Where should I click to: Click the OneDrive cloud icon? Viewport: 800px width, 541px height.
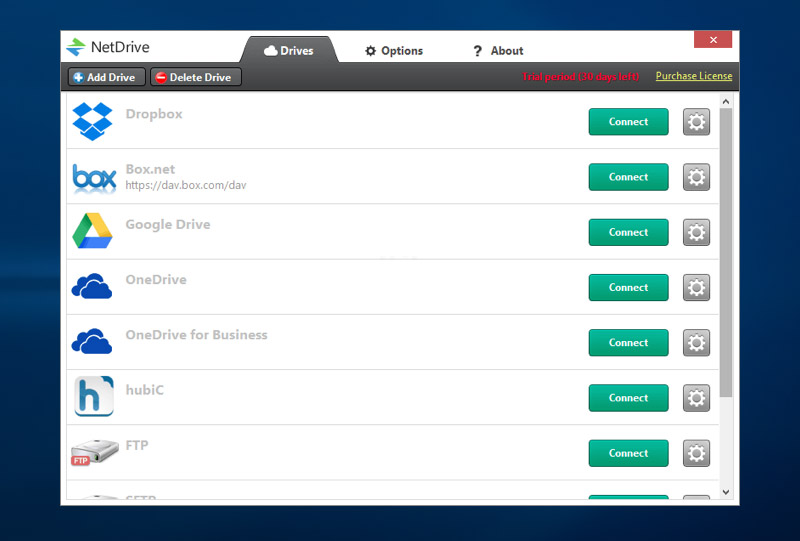92,286
